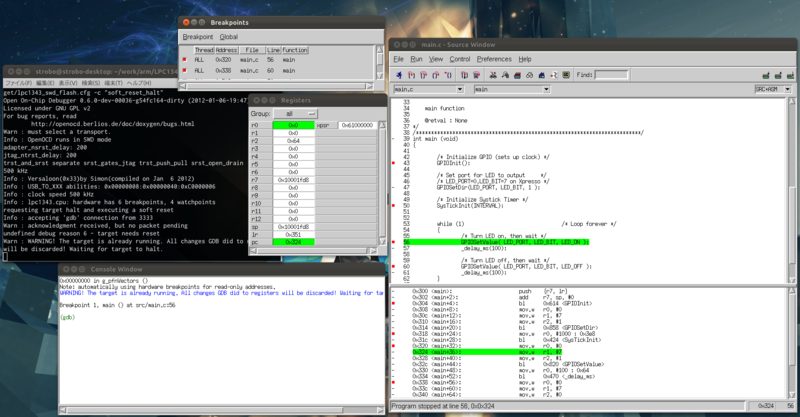800x417 pixels.
Task: Click the Next assembly instruction icon
Action: tap(477, 75)
